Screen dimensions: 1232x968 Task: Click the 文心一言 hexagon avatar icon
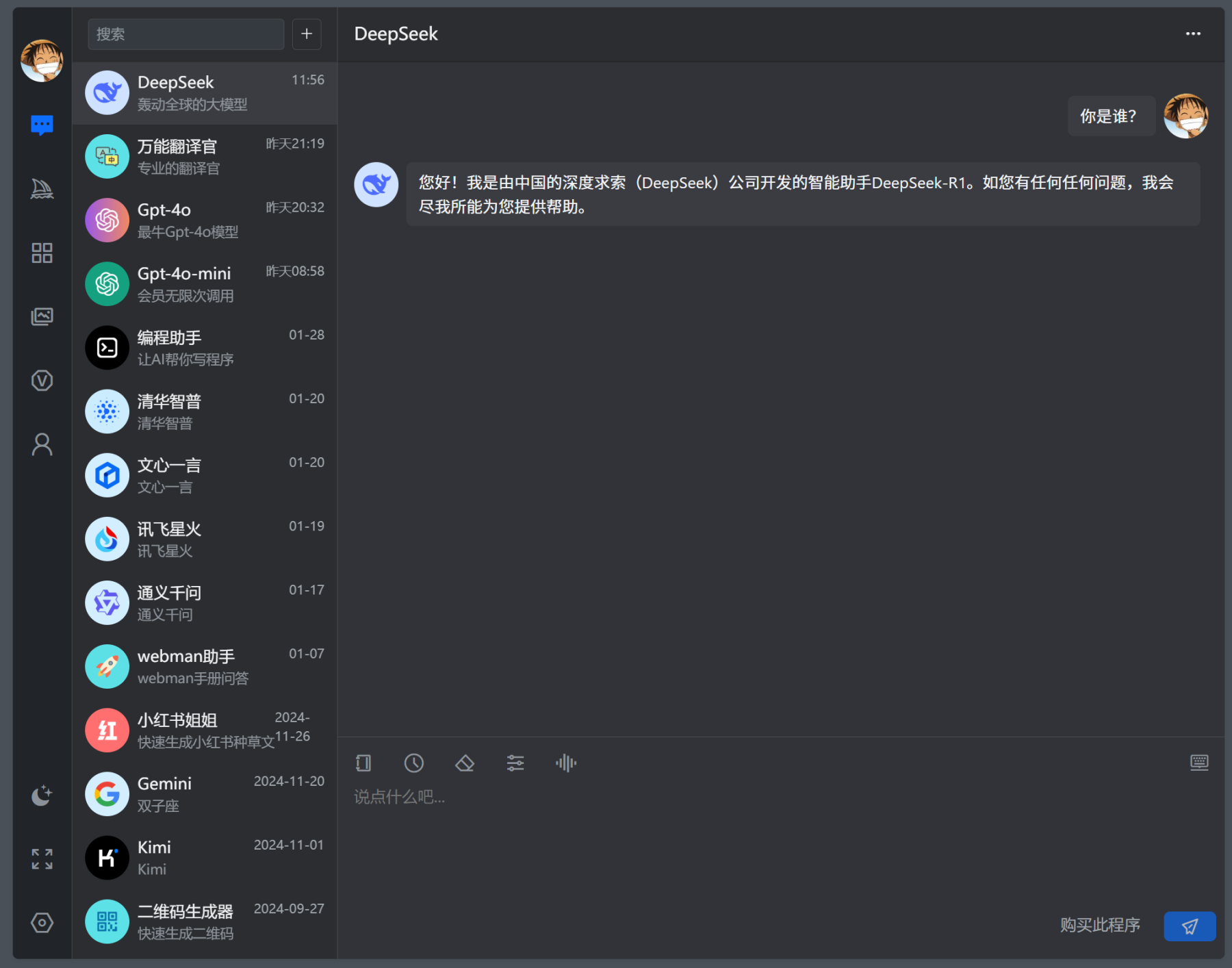[107, 474]
